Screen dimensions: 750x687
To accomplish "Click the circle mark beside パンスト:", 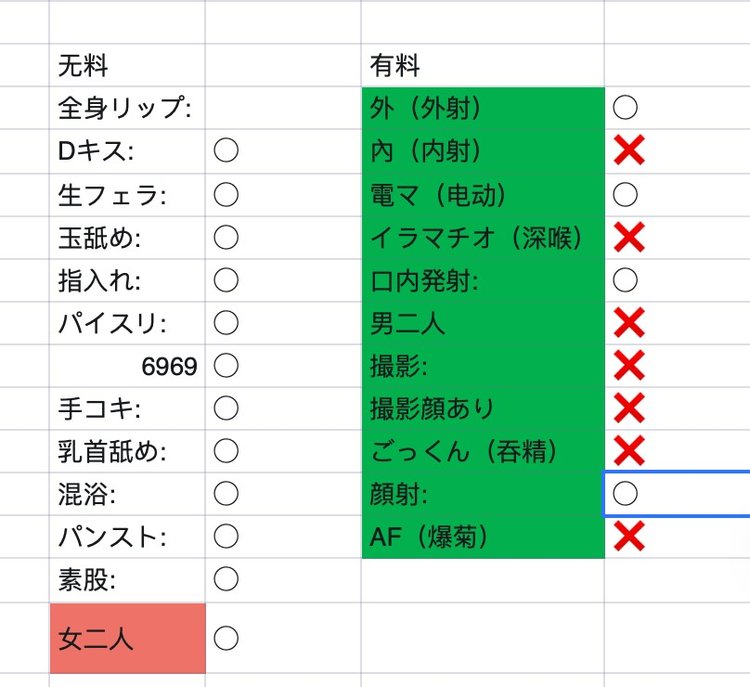I will (226, 536).
